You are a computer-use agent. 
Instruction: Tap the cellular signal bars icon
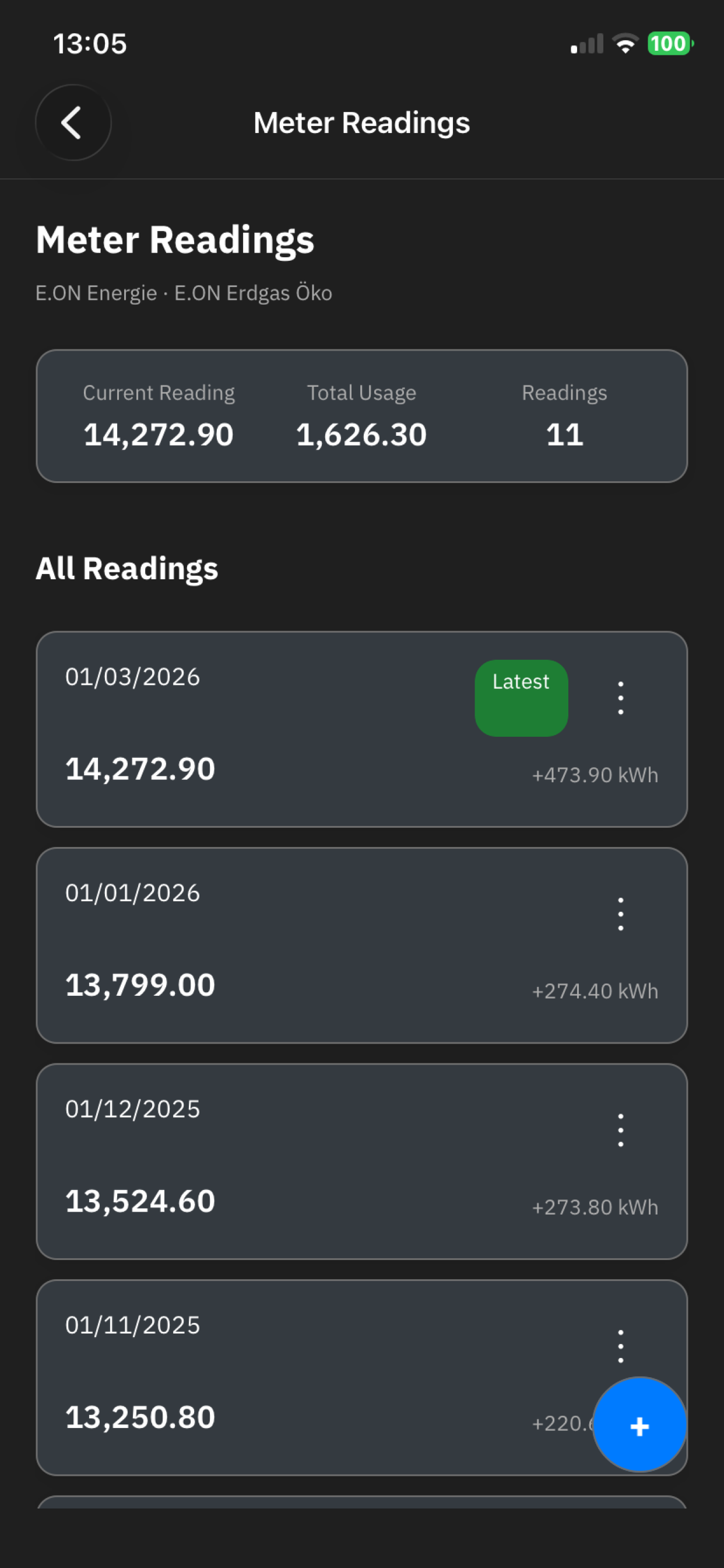click(586, 44)
